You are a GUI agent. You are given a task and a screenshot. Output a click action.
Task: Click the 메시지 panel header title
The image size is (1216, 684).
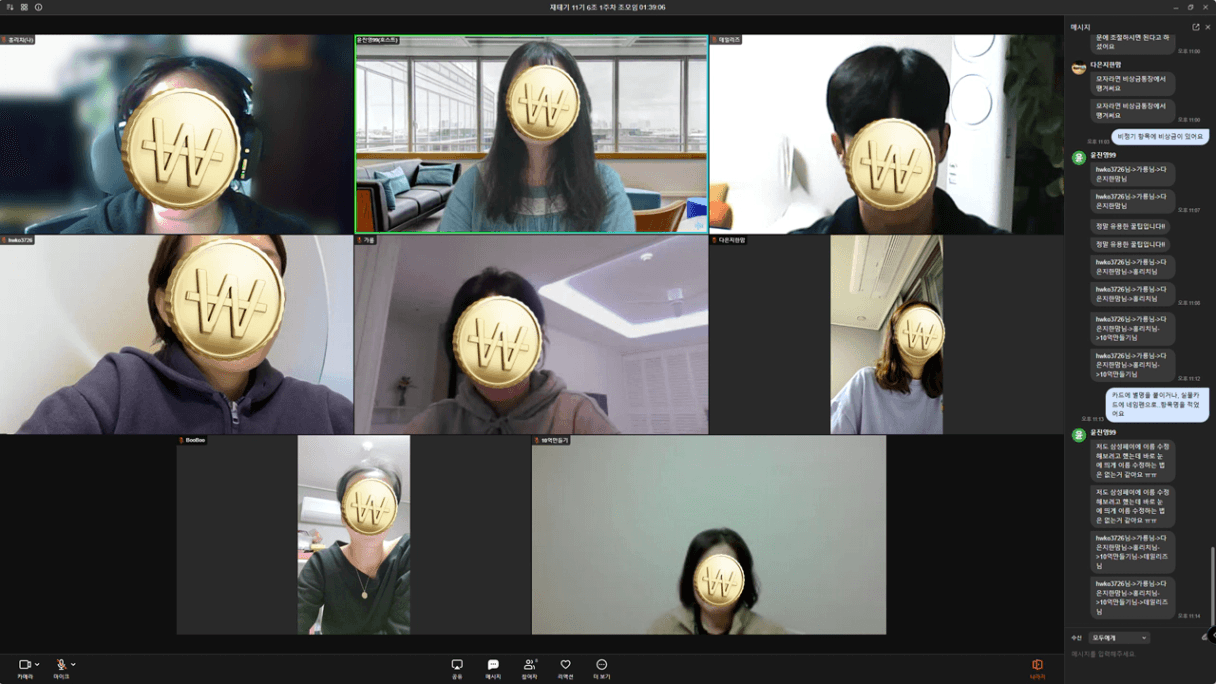point(1080,27)
